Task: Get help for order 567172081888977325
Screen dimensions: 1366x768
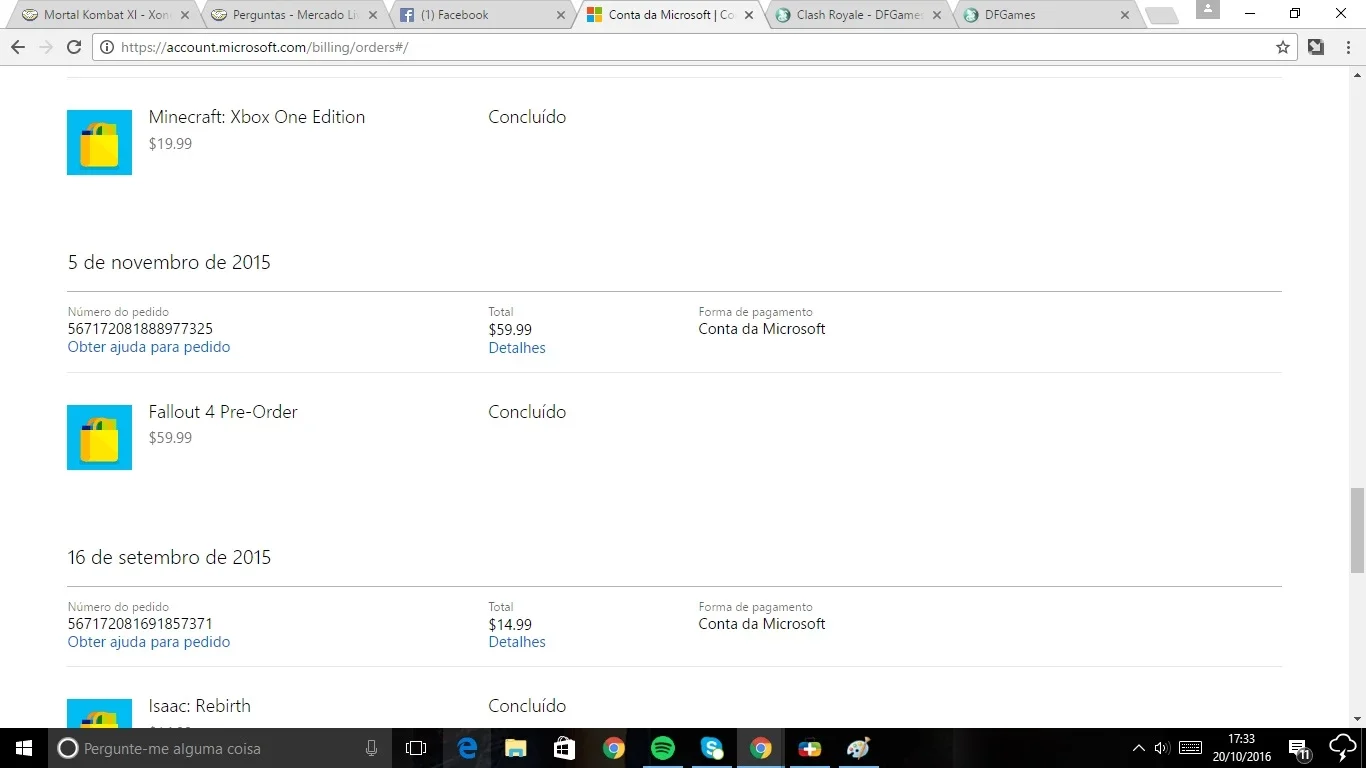Action: coord(149,347)
